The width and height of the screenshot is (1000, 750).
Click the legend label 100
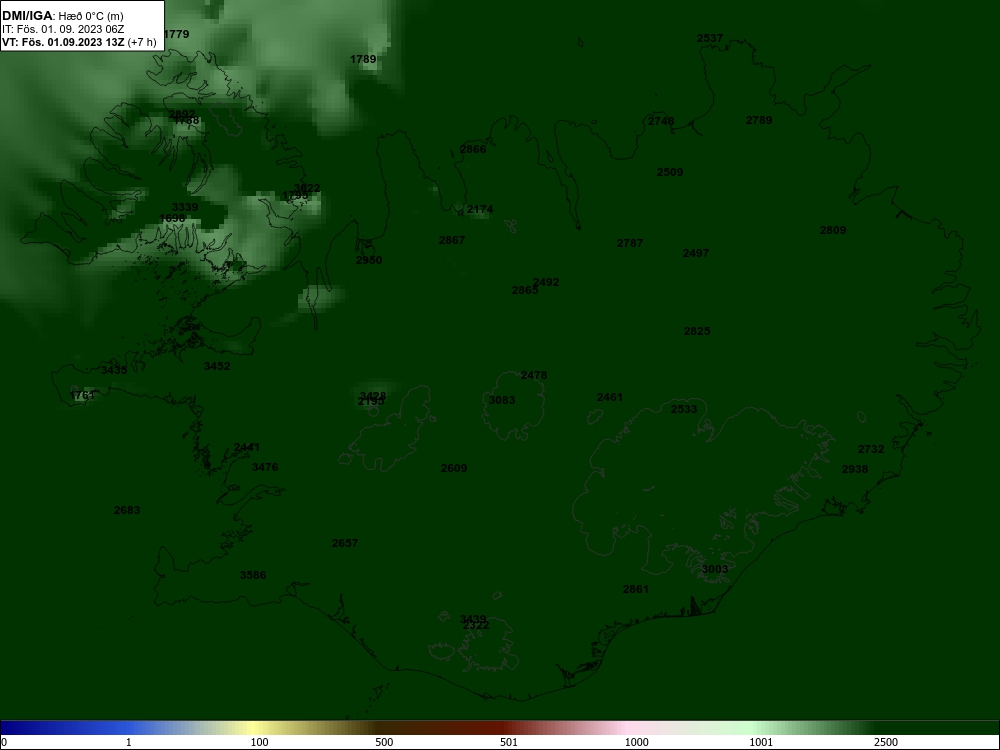260,742
